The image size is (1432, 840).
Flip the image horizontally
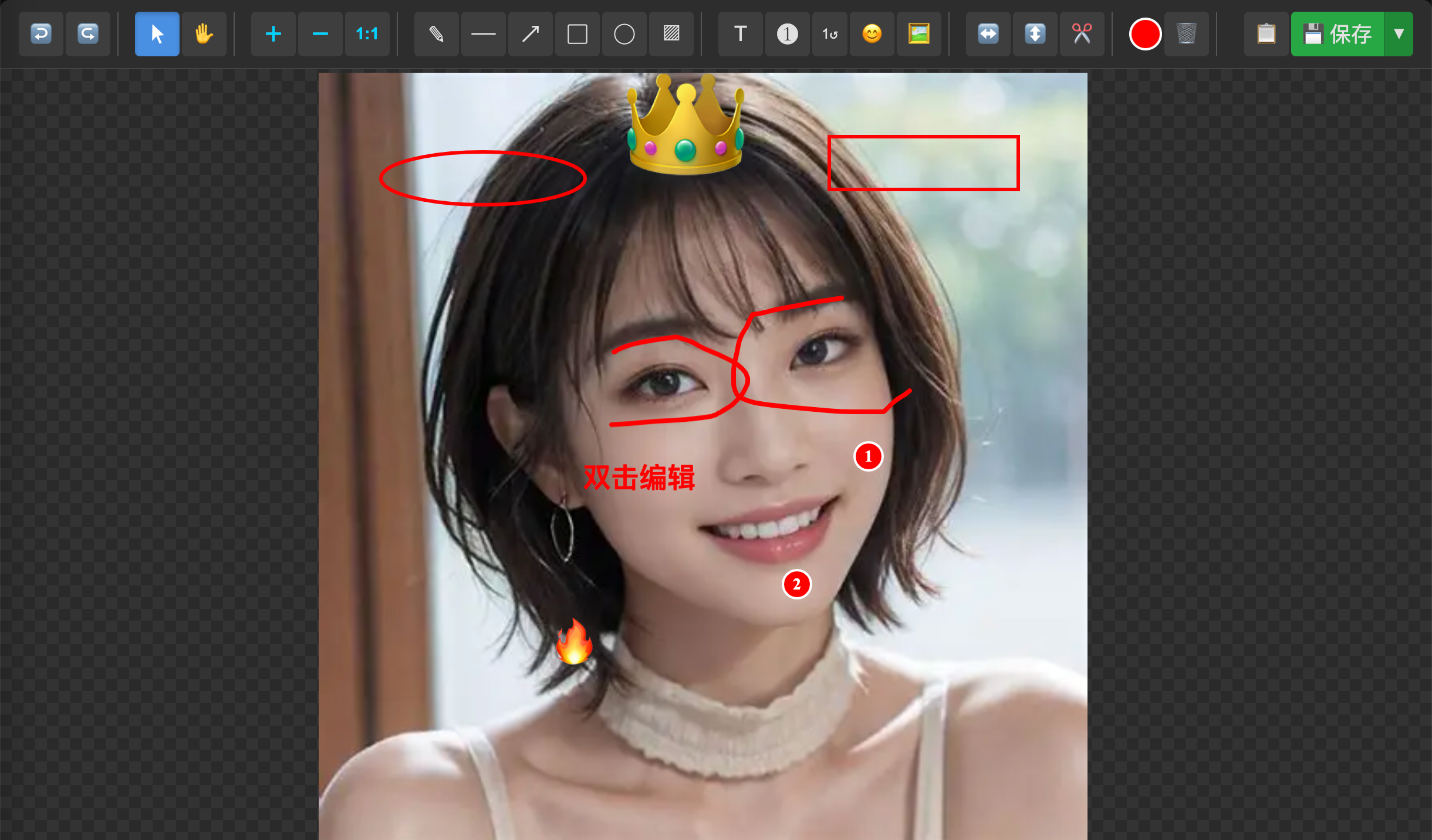coord(988,34)
